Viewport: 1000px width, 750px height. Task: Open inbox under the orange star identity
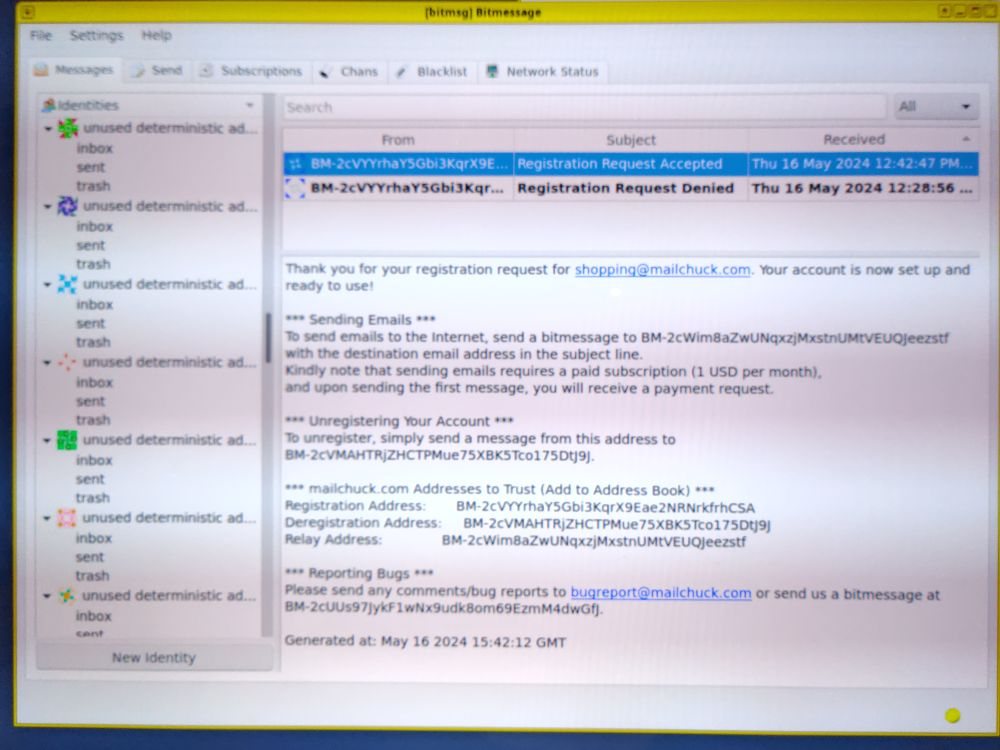94,616
